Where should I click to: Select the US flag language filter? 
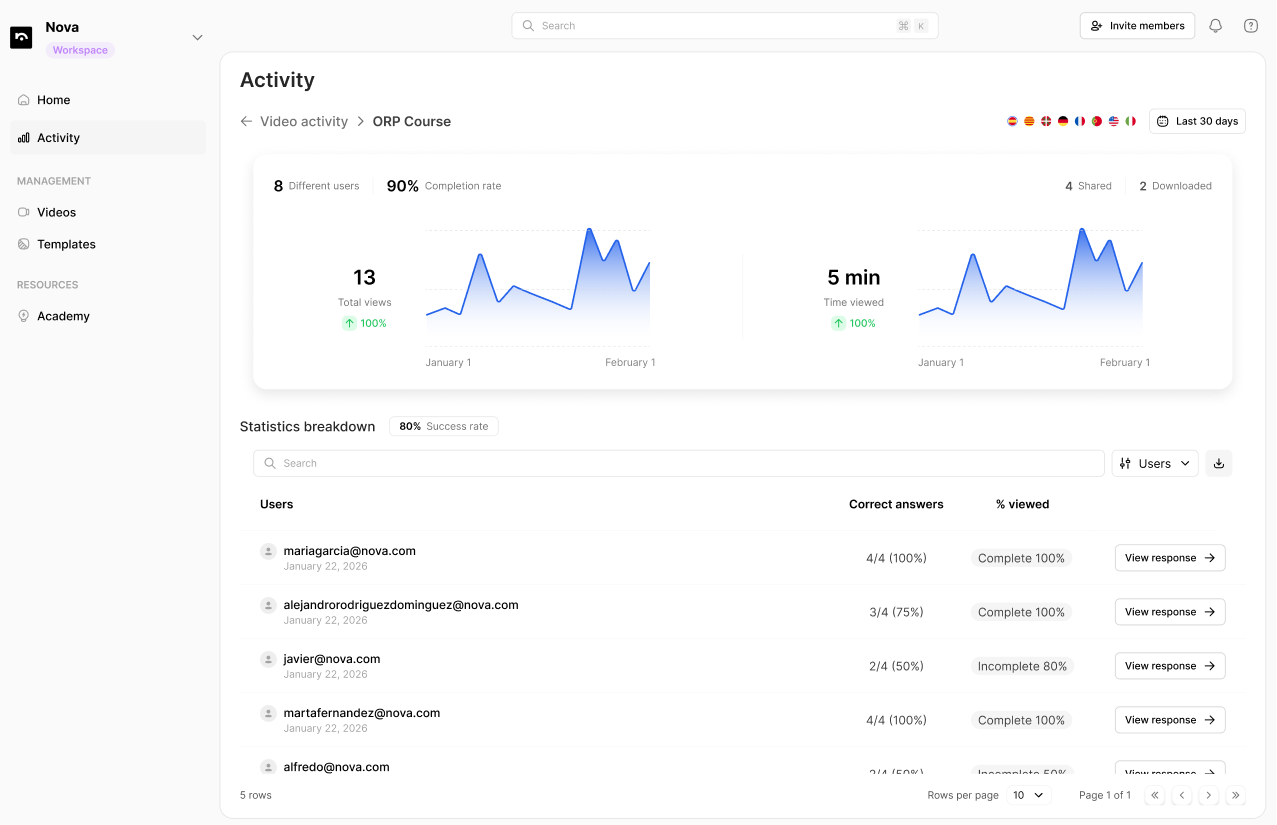pyautogui.click(x=1114, y=121)
